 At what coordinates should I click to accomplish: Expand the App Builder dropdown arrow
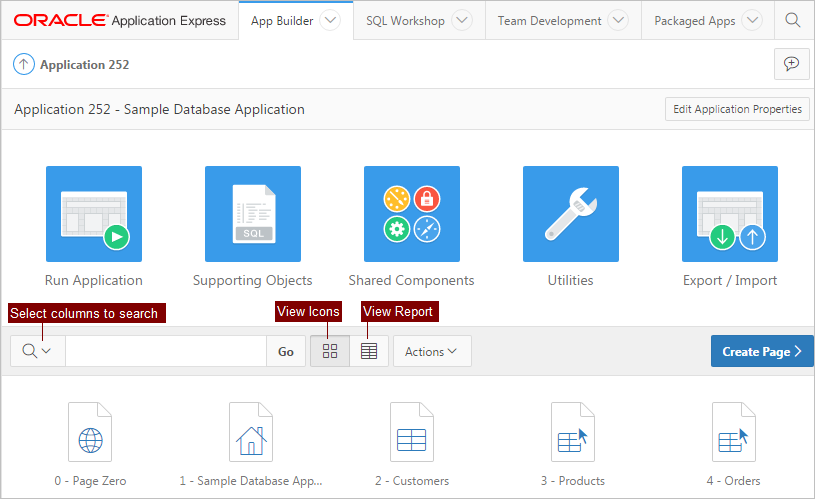330,20
